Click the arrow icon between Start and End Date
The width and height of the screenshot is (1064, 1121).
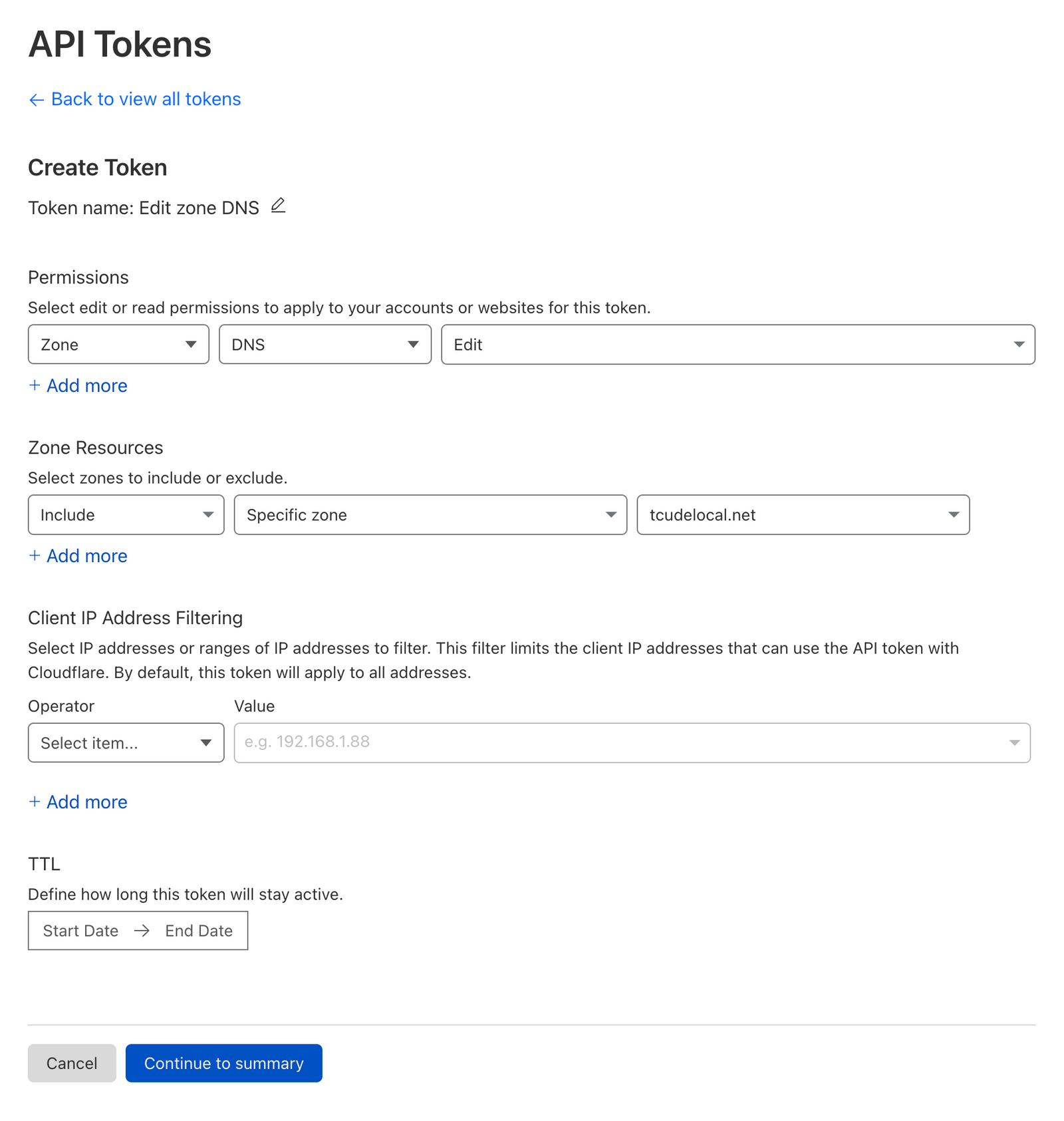coord(141,931)
